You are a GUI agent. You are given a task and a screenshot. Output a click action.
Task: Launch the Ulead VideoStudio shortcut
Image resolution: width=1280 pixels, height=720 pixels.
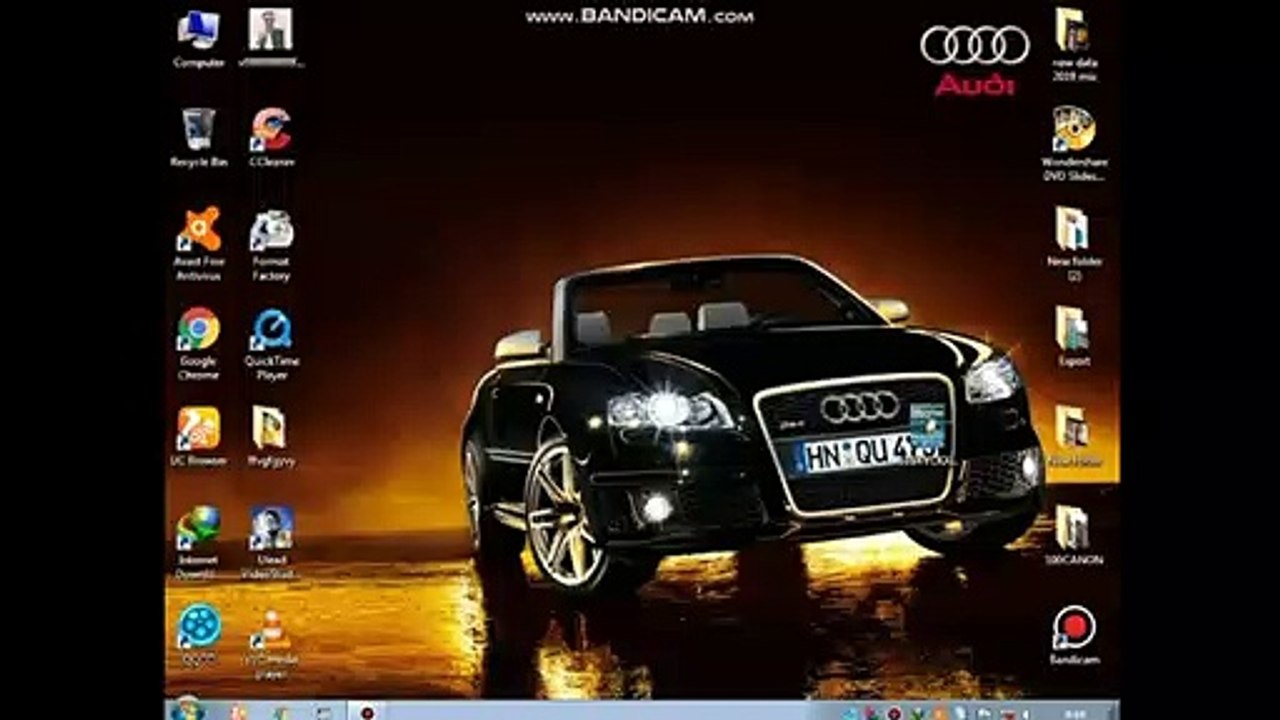271,543
